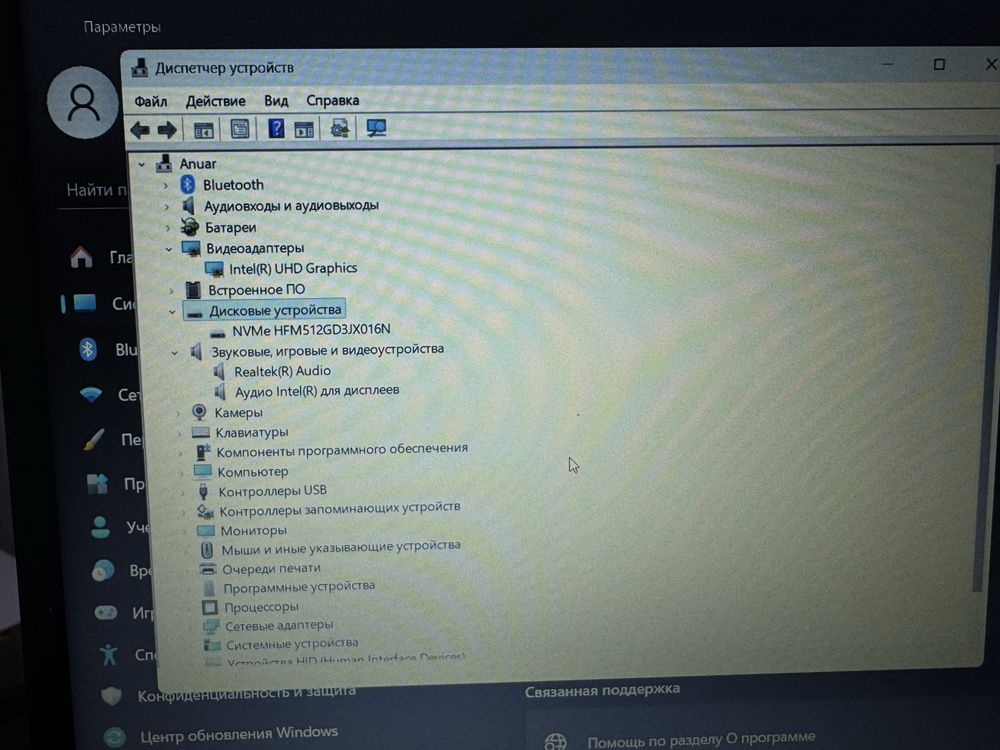Open Help via the blue question mark icon
Screen dimensions: 1000x750
point(276,129)
